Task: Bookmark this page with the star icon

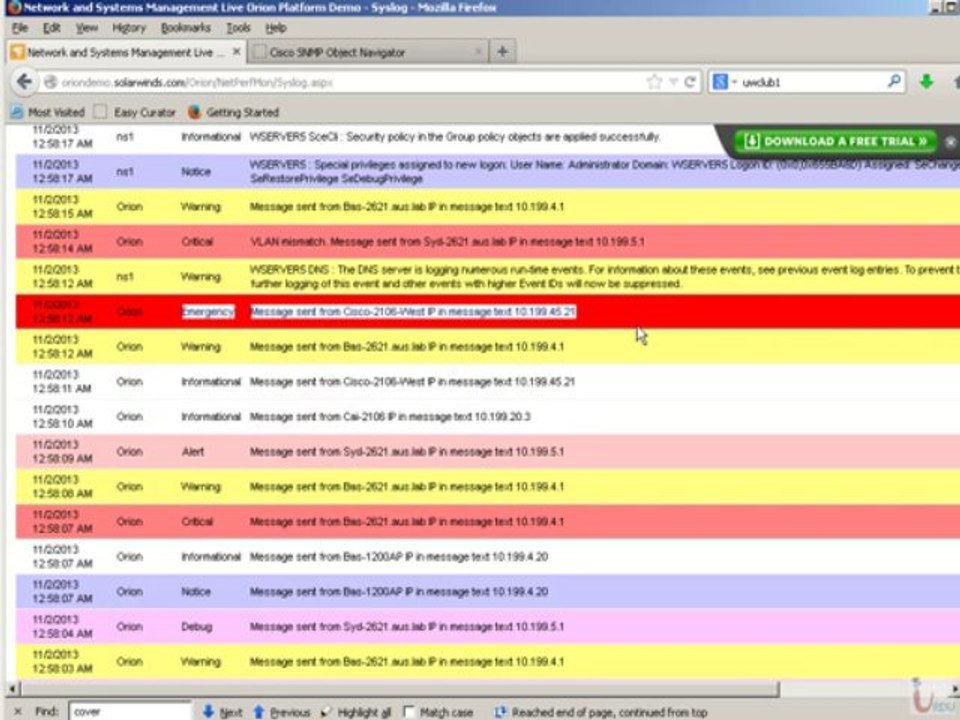Action: (x=654, y=81)
